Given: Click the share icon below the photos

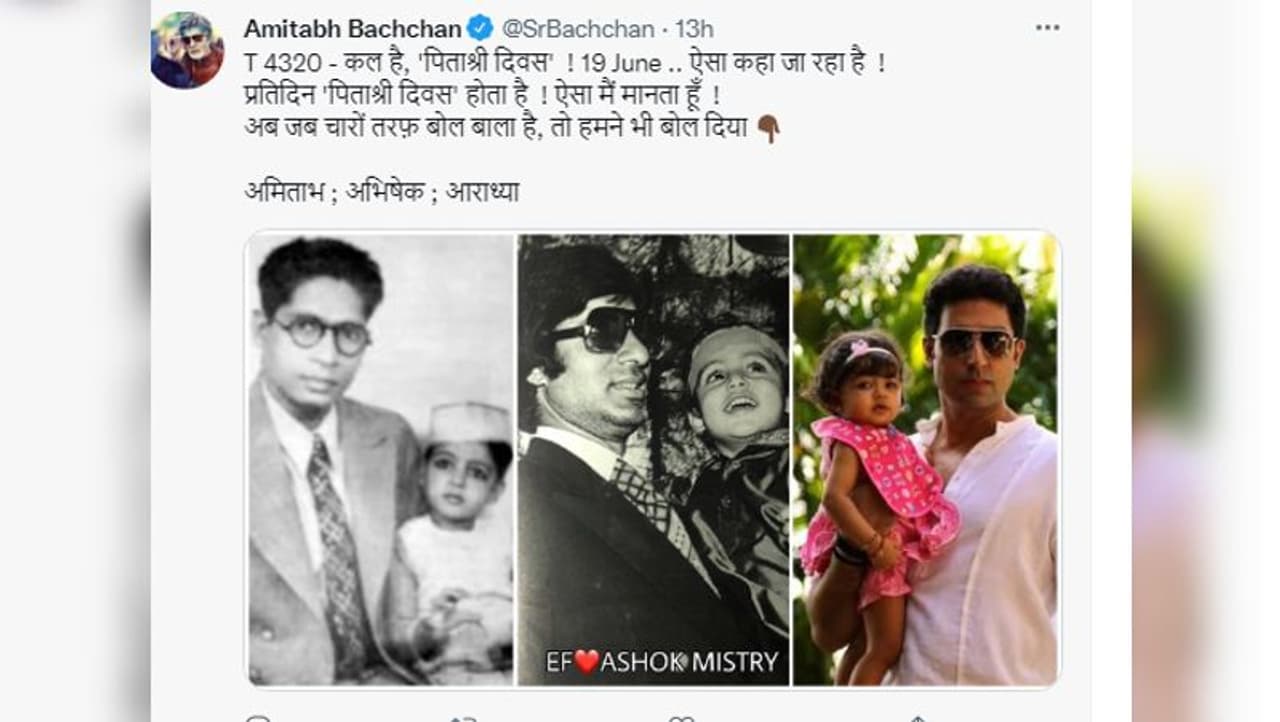Looking at the screenshot, I should point(917,718).
